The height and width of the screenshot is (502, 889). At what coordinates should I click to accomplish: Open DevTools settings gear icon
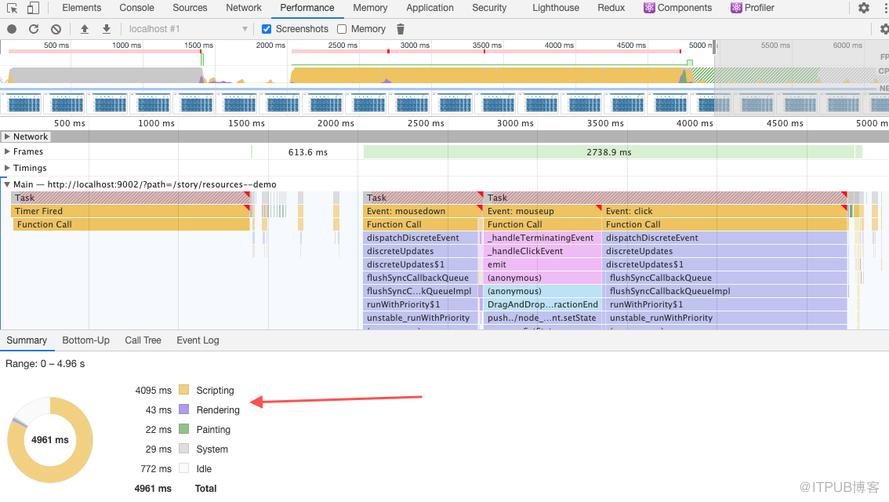[863, 8]
